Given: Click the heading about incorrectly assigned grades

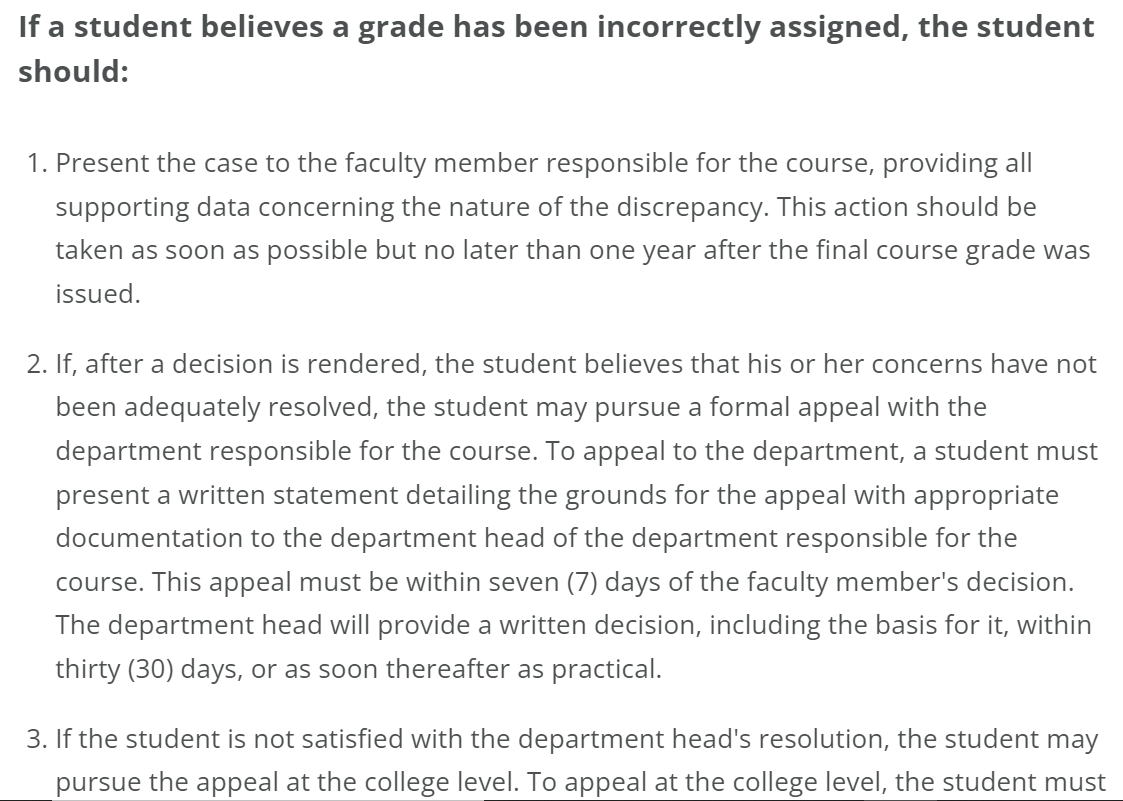Looking at the screenshot, I should coord(556,27).
